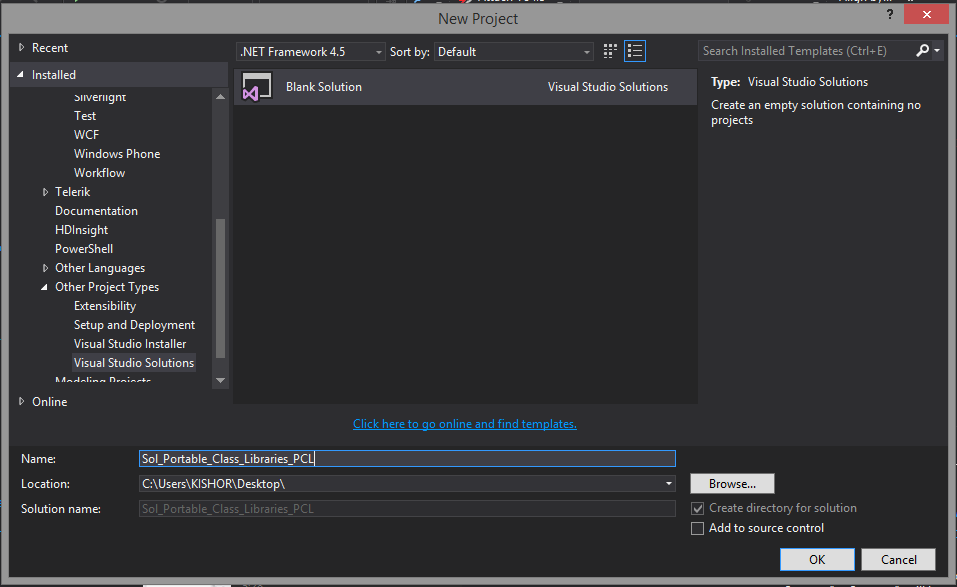Click the Blank Solution template icon
Viewport: 957px width, 587px height.
pos(257,87)
